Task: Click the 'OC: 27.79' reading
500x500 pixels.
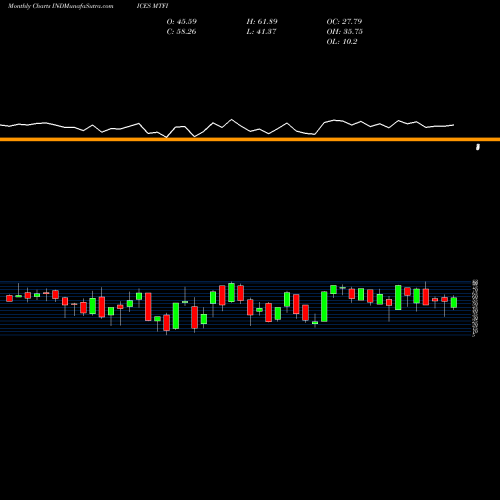Action: [x=344, y=22]
